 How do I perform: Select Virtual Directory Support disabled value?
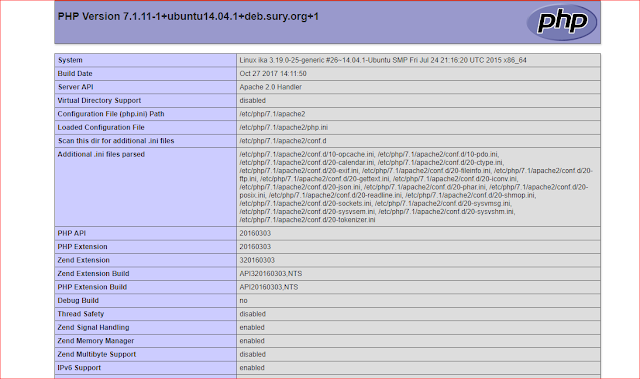click(253, 101)
